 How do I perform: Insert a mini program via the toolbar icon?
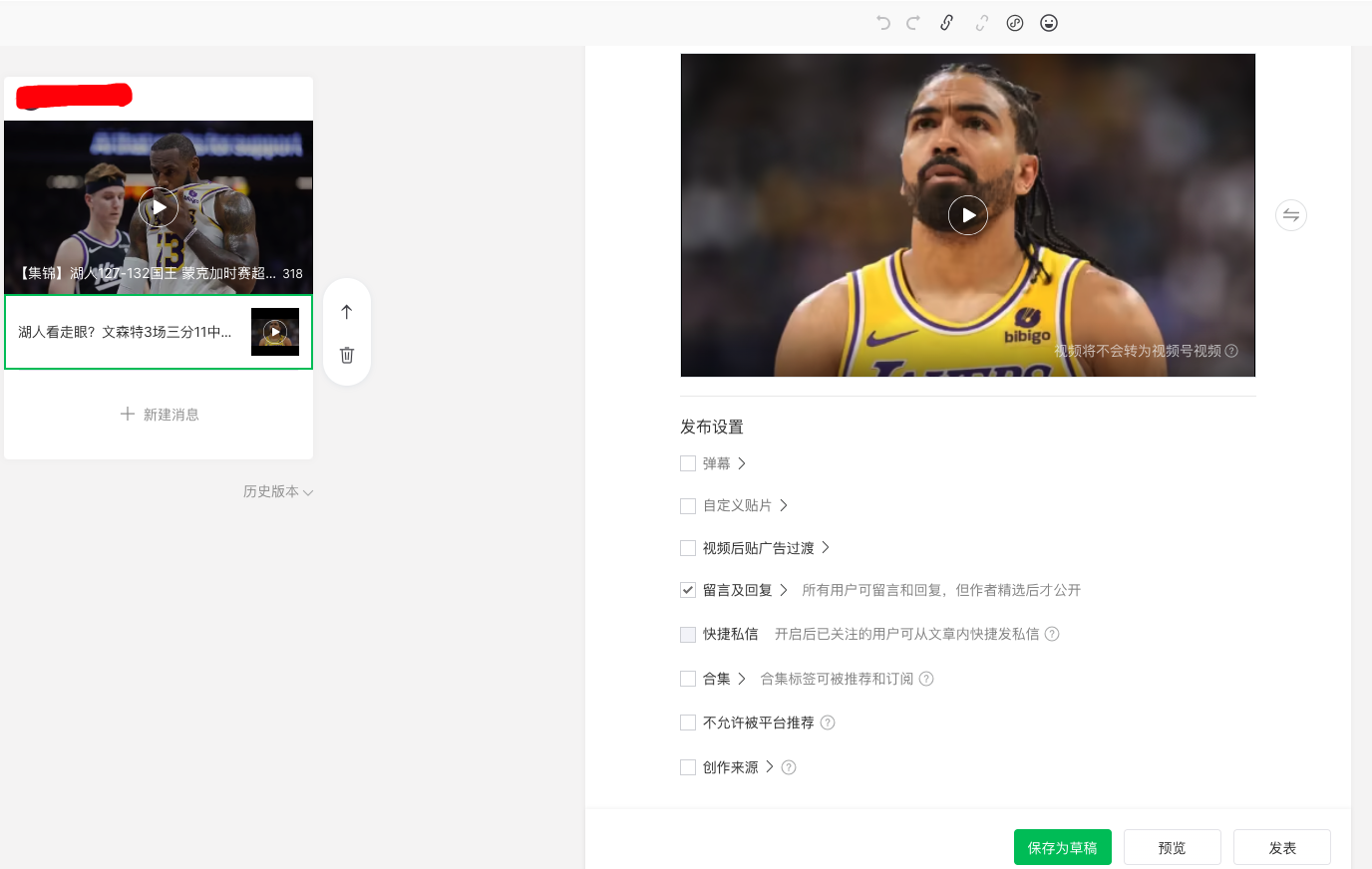point(1015,23)
